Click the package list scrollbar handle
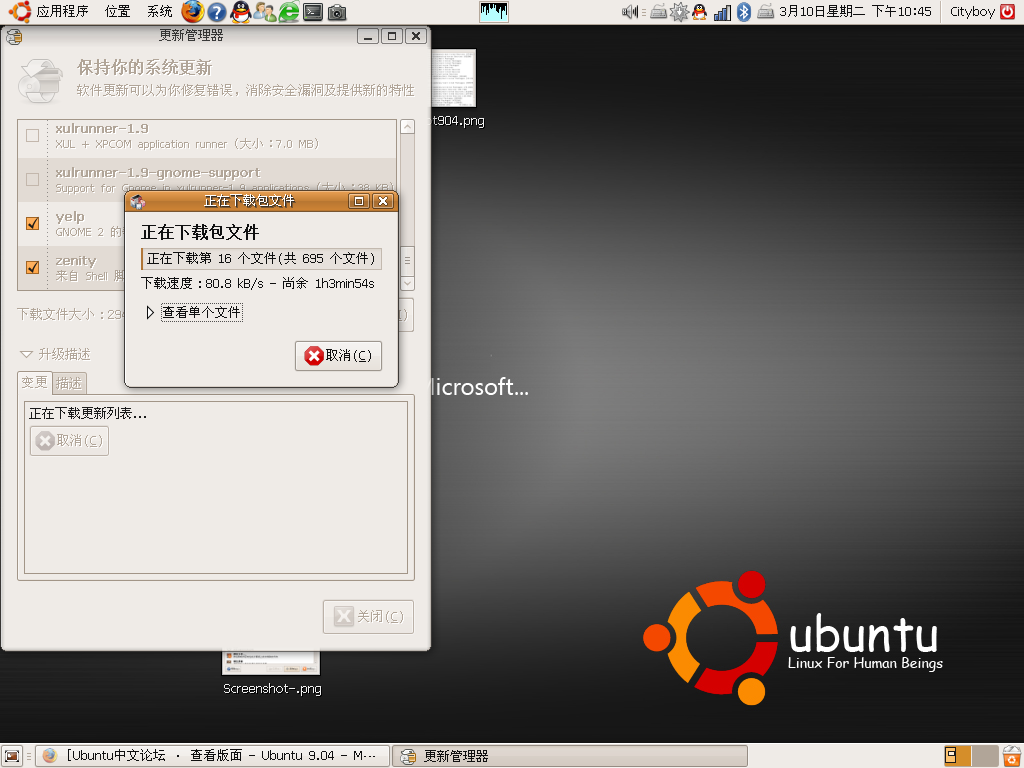 [x=408, y=260]
